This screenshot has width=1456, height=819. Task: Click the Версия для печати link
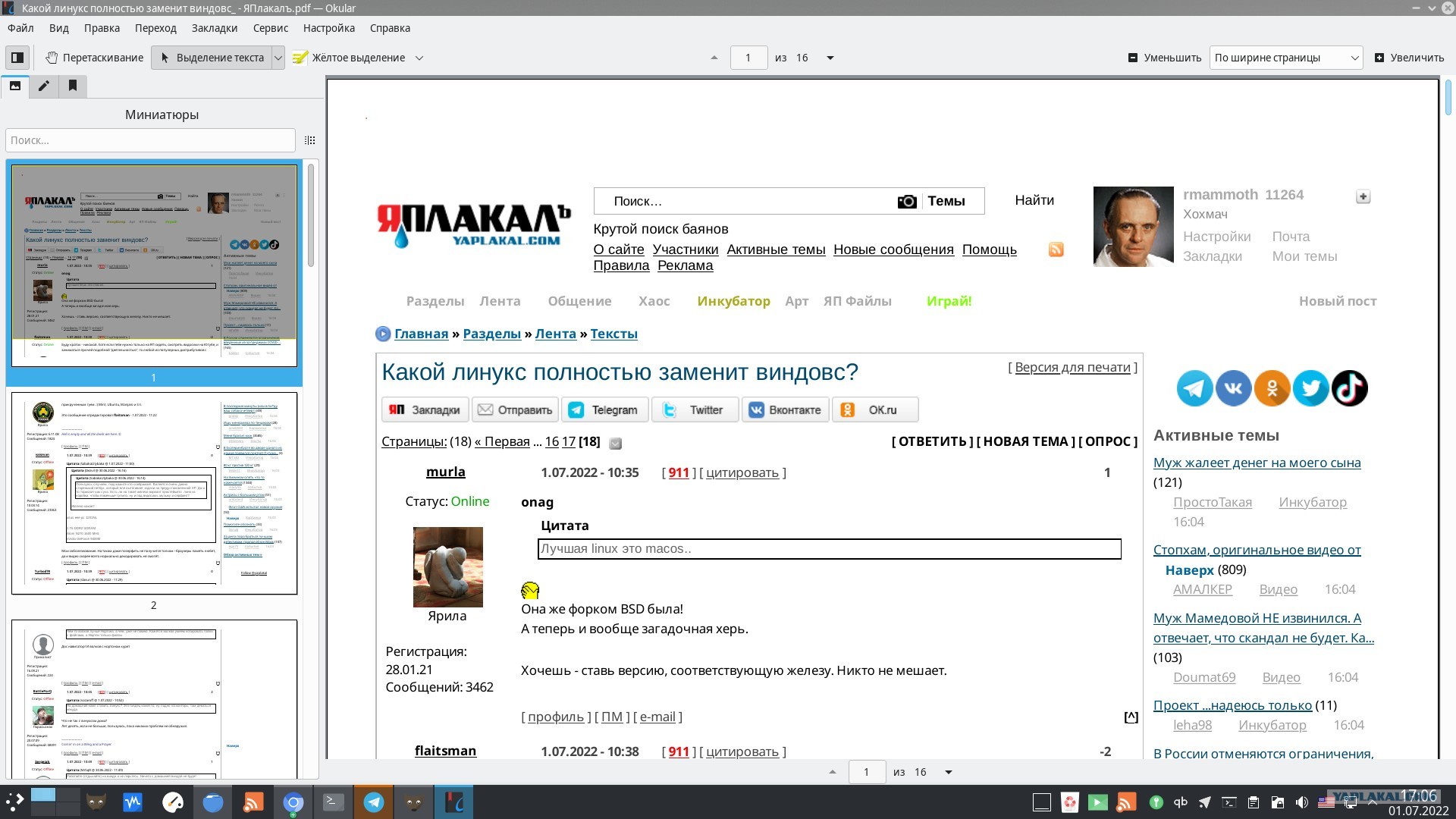click(1072, 367)
